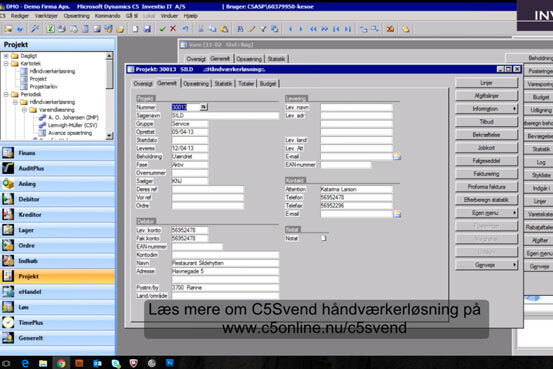This screenshot has width=553, height=369.
Task: Click the Proforma faktura button
Action: (x=486, y=187)
